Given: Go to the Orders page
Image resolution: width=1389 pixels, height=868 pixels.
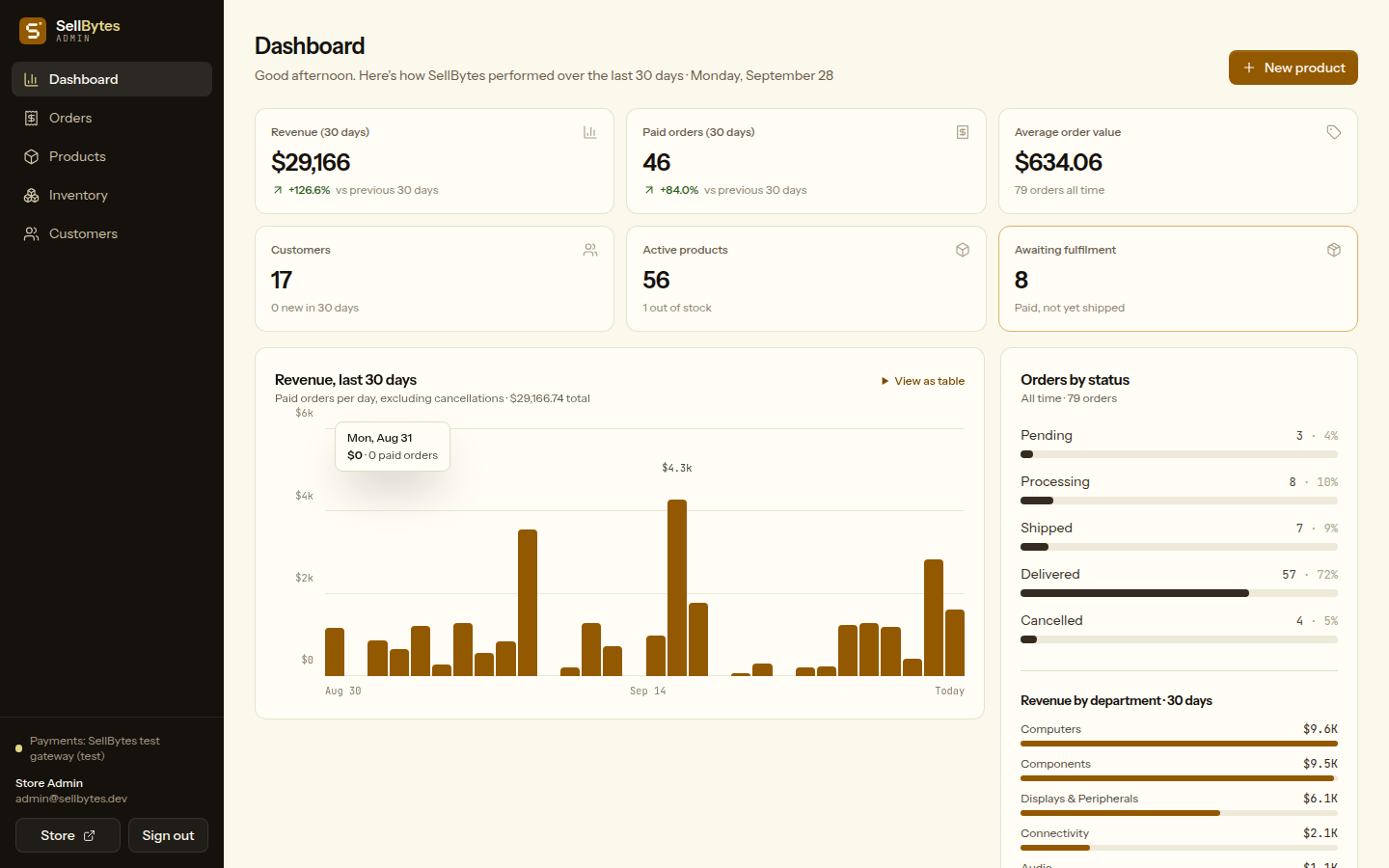Looking at the screenshot, I should tap(112, 118).
